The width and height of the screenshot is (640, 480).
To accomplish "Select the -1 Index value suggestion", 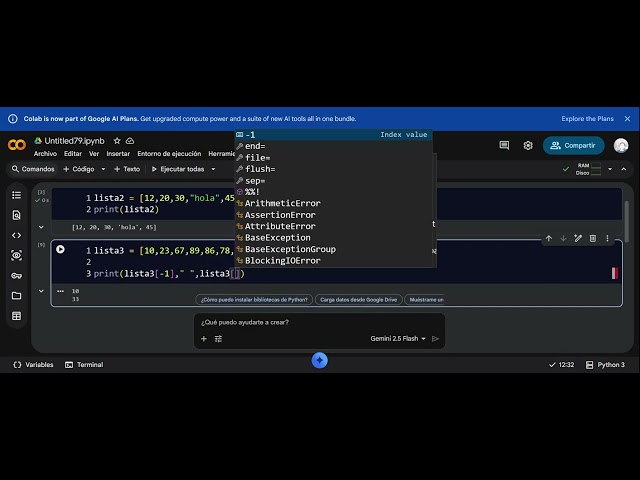I will [333, 135].
